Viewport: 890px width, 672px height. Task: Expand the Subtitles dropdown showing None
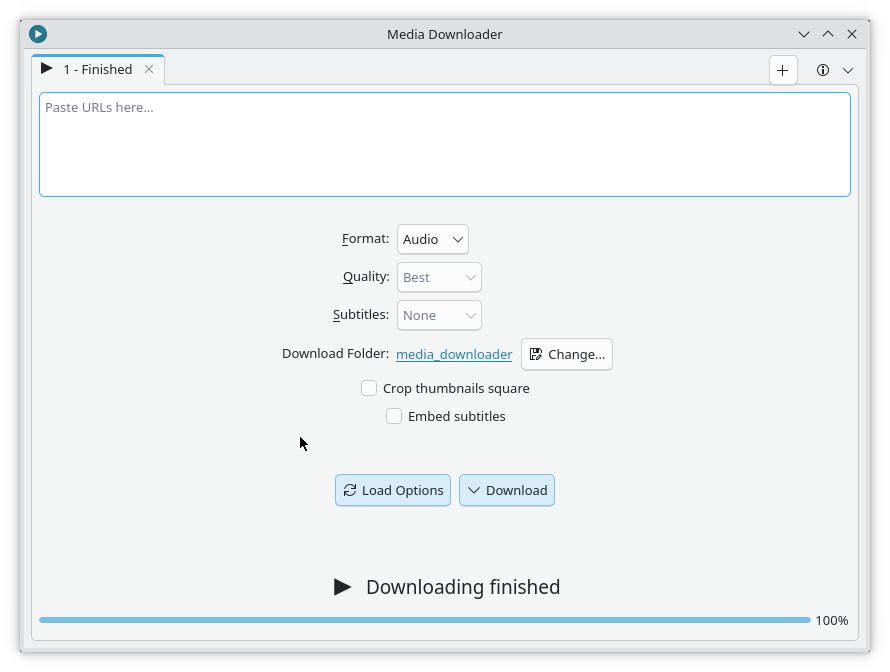pos(439,315)
